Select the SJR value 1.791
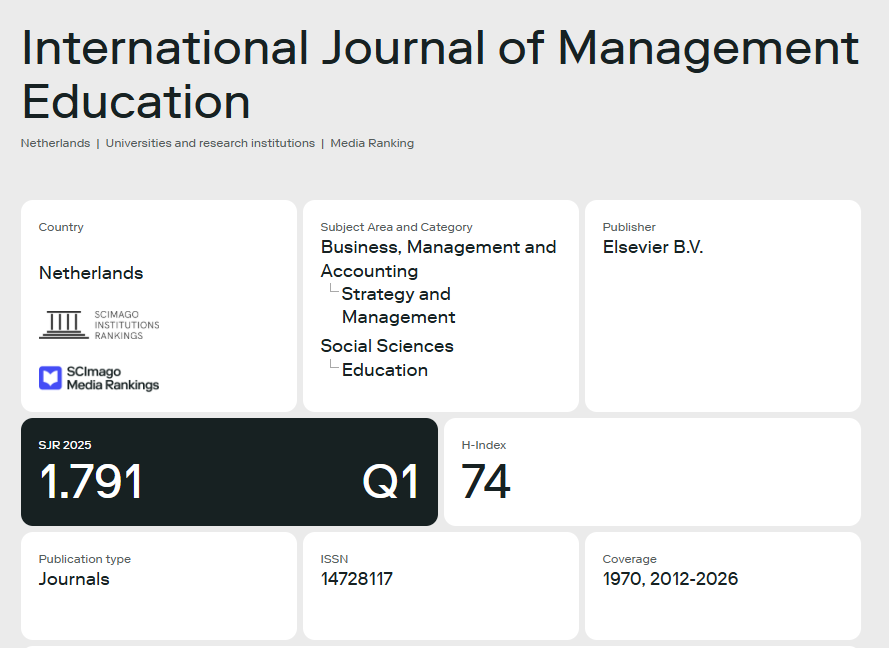The height and width of the screenshot is (648, 889). pos(91,481)
